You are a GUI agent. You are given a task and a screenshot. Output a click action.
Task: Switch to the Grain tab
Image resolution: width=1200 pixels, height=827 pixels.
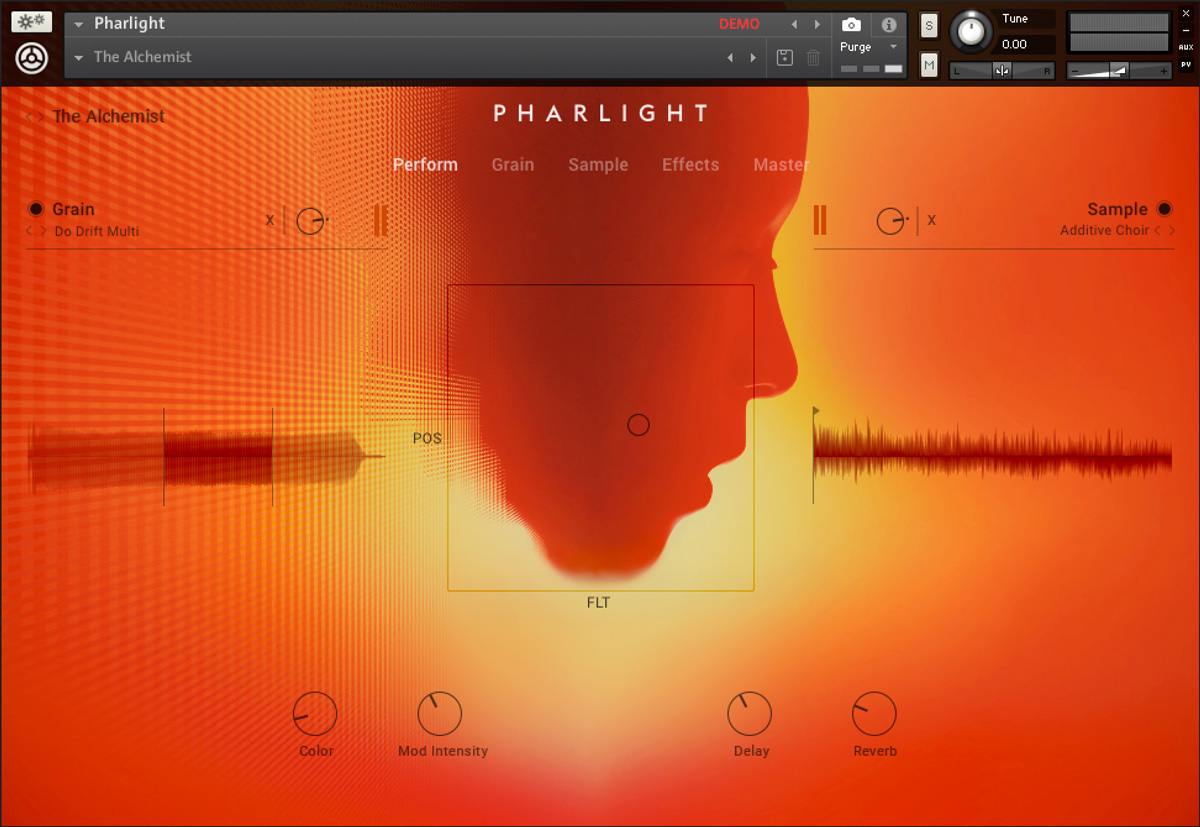[x=513, y=165]
